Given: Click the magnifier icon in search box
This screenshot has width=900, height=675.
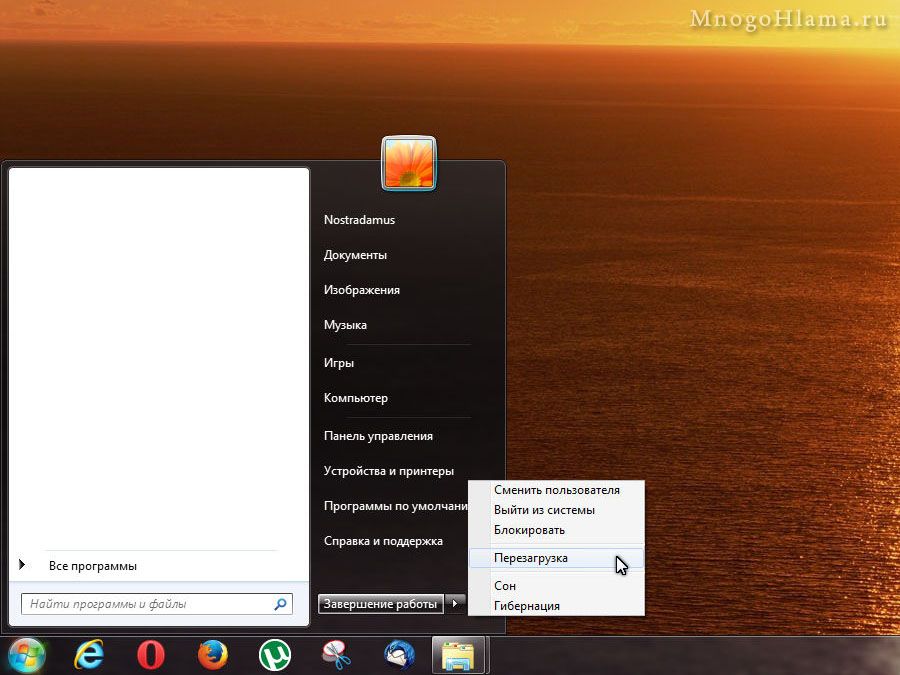Looking at the screenshot, I should (281, 604).
